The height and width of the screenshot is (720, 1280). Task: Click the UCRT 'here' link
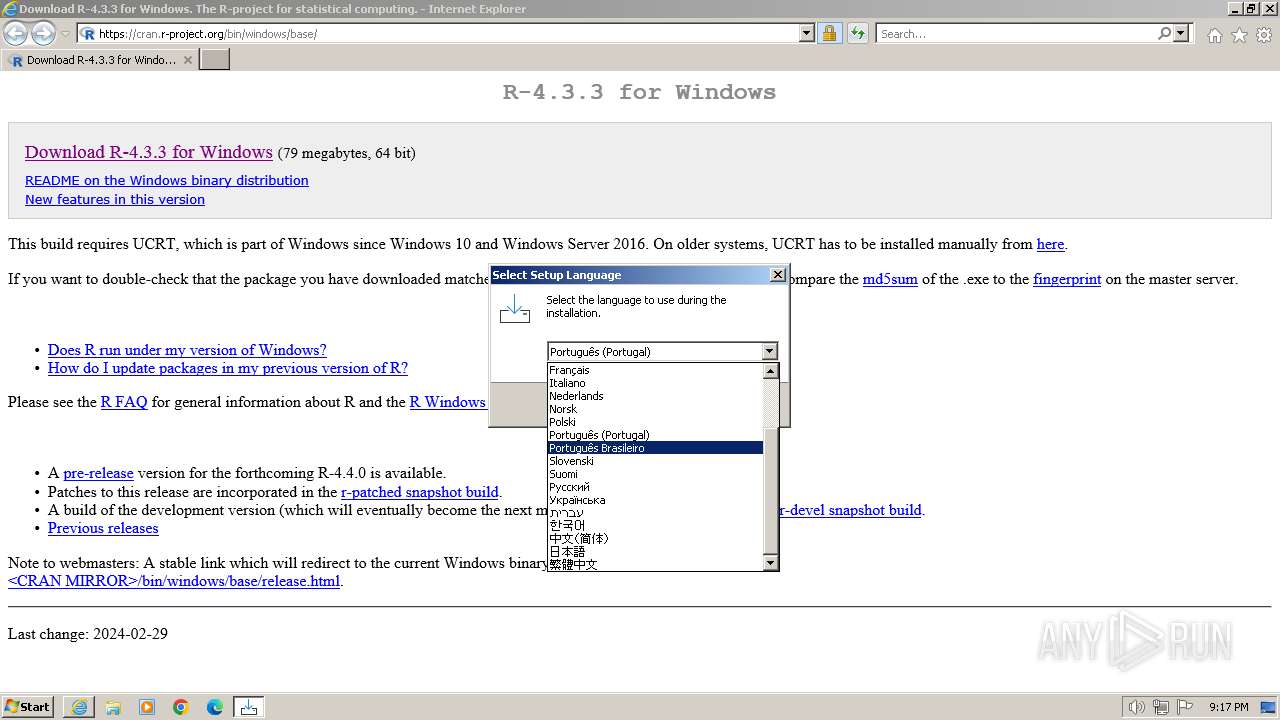(x=1050, y=244)
